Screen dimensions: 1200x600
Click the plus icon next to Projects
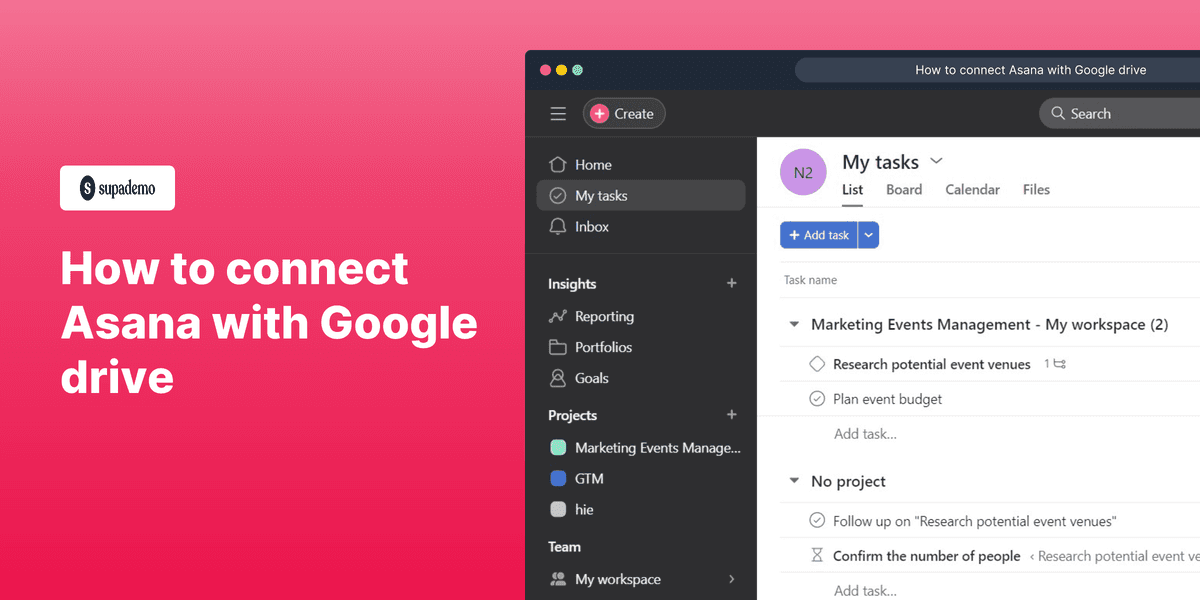731,415
